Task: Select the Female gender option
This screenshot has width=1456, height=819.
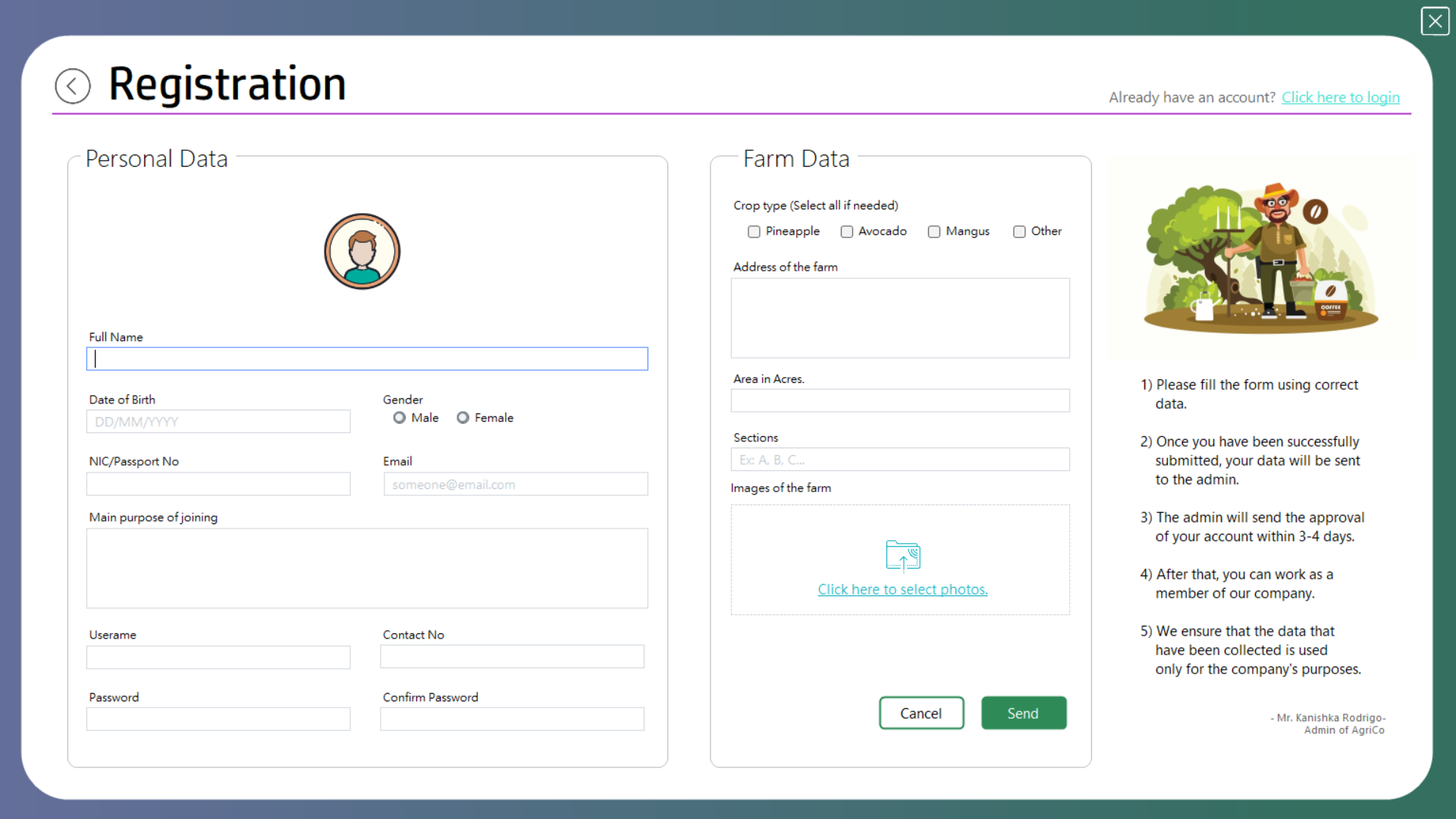Action: (x=463, y=417)
